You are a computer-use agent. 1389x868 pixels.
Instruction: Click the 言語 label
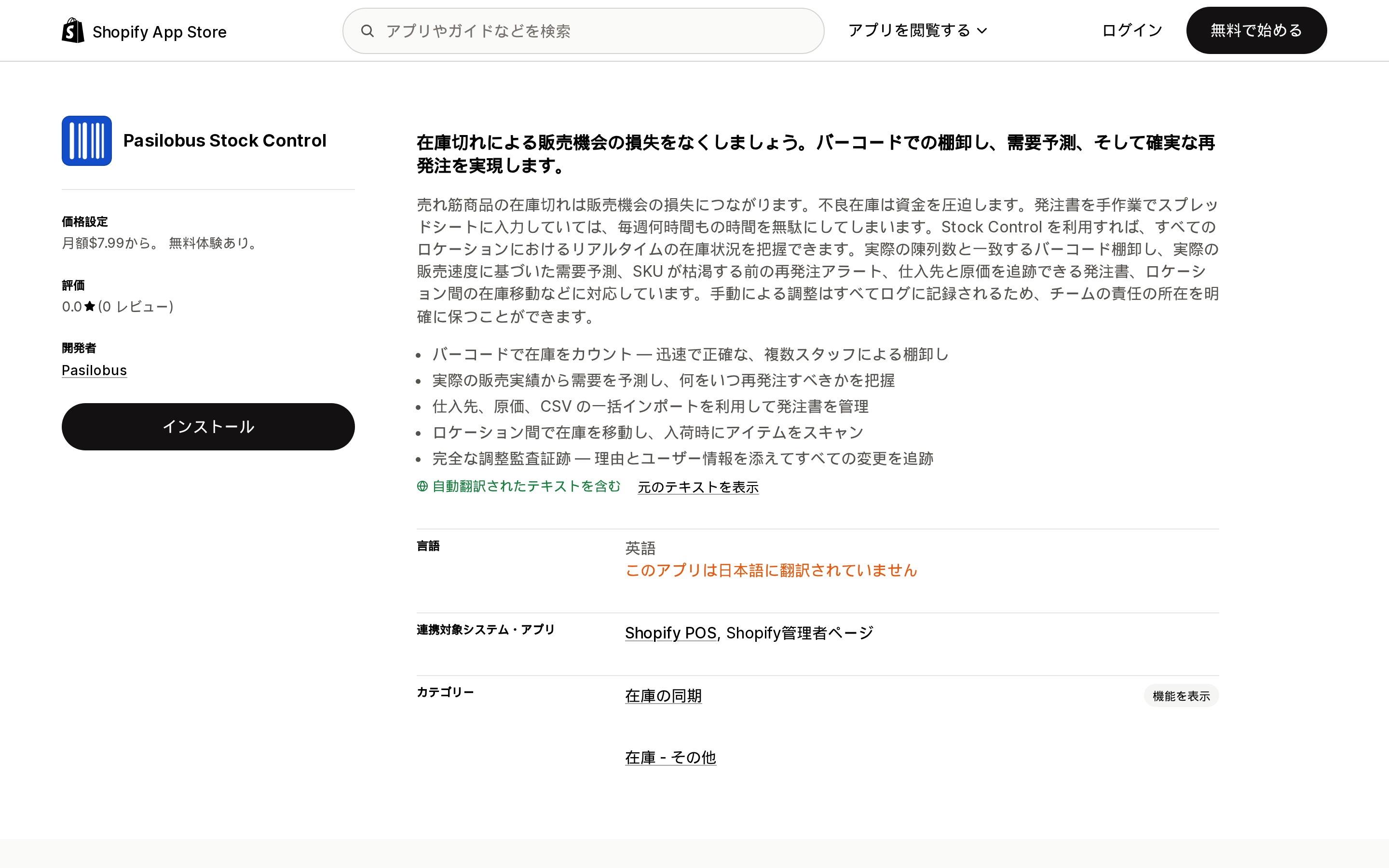coord(428,546)
